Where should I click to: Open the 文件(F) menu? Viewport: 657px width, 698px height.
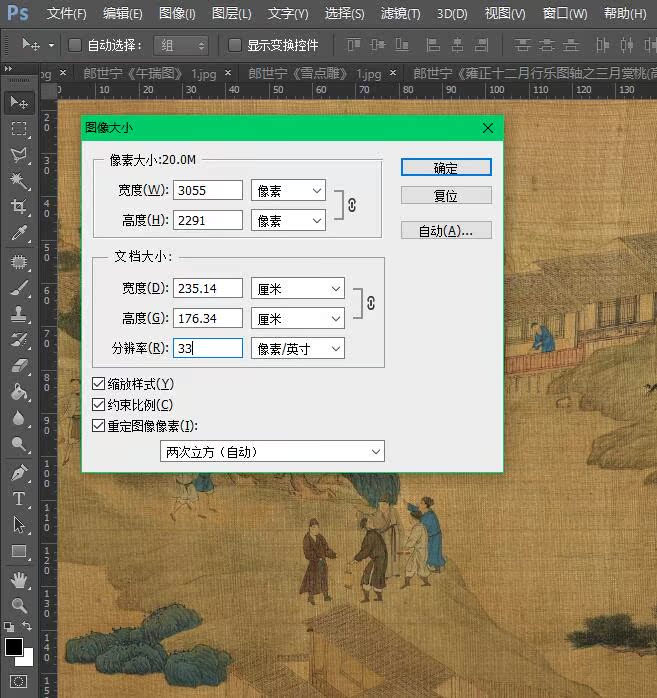[67, 14]
